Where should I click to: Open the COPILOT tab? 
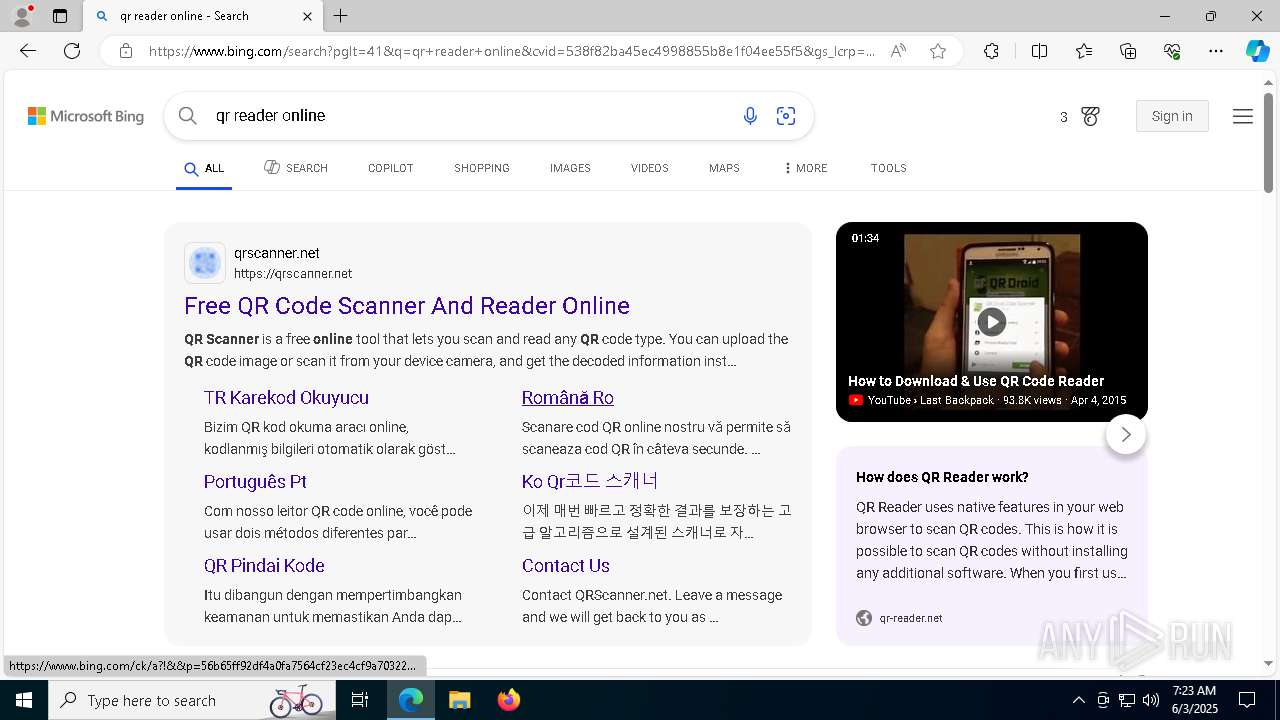[x=391, y=168]
